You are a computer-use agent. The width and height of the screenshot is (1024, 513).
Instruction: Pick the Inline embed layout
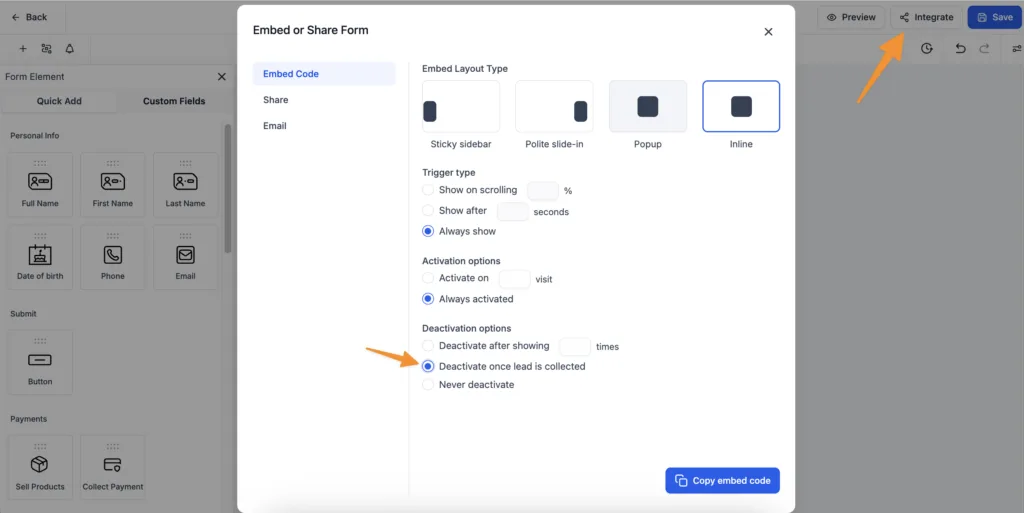[x=741, y=107]
